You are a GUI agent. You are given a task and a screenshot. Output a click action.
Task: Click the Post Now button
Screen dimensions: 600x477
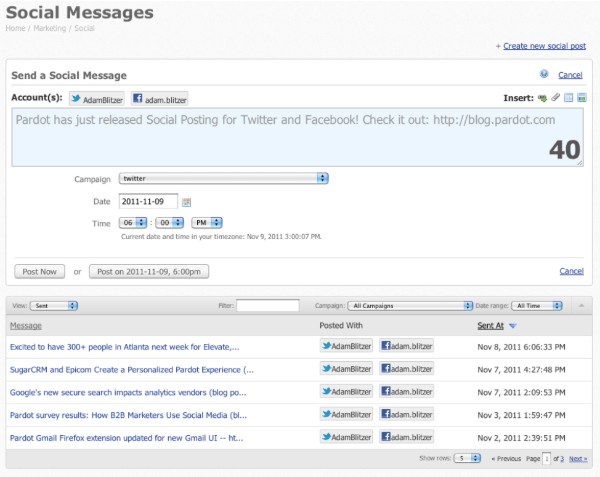39,272
